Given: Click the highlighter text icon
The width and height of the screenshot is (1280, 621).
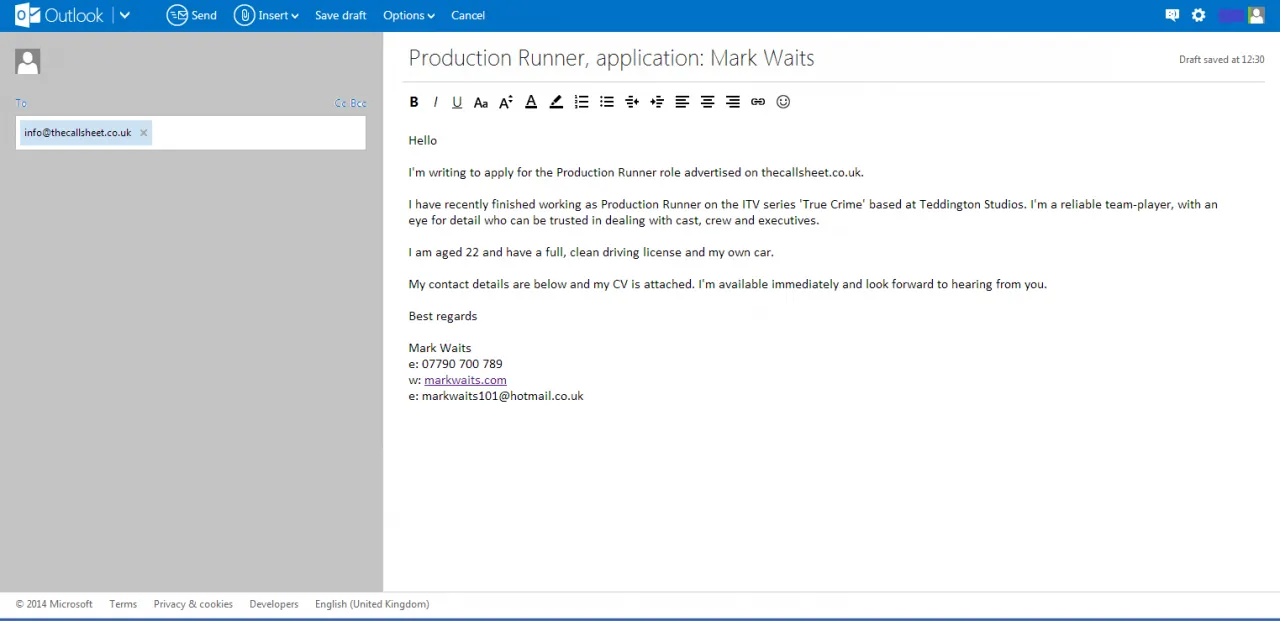Looking at the screenshot, I should pyautogui.click(x=556, y=101).
